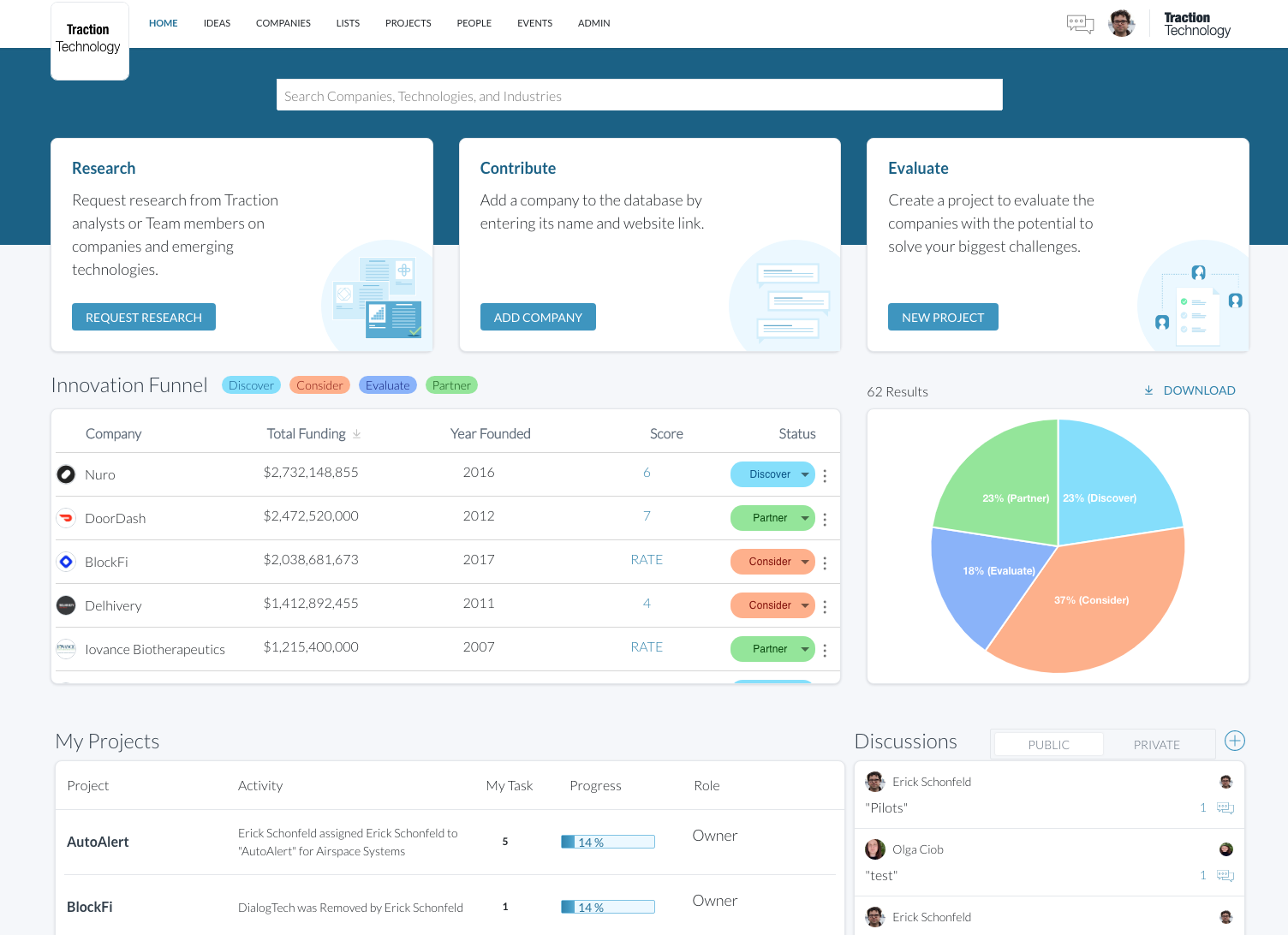Click Erick Schonfeld's avatar on Pilots discussion

pyautogui.click(x=875, y=782)
